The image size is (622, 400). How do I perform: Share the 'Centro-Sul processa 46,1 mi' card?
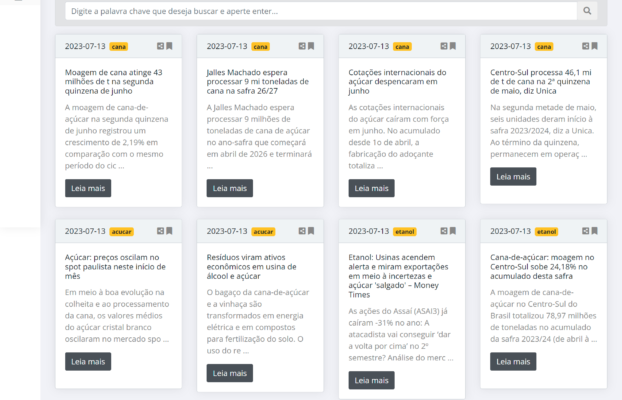(x=586, y=46)
